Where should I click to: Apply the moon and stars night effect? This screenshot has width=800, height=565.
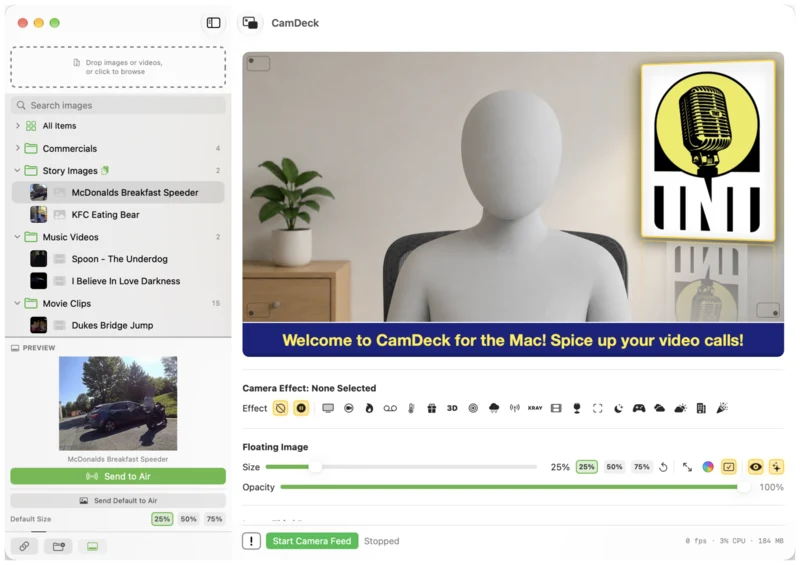618,408
